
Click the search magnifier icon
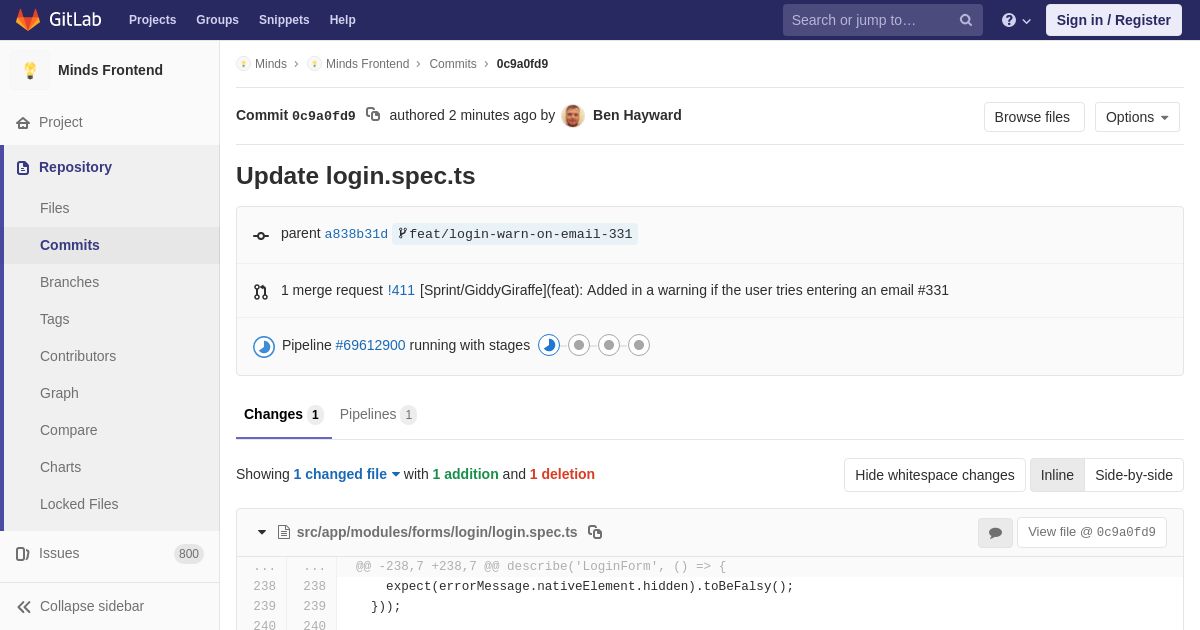click(965, 20)
